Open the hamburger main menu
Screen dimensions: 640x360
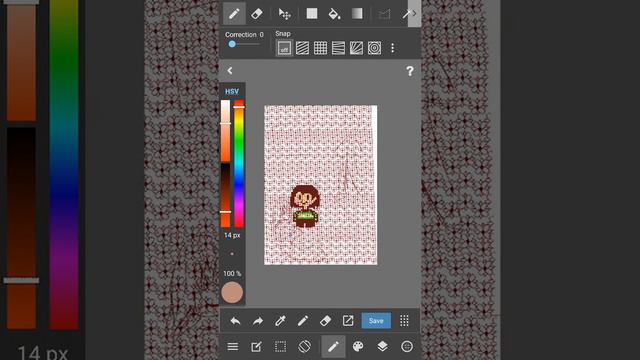[x=233, y=347]
